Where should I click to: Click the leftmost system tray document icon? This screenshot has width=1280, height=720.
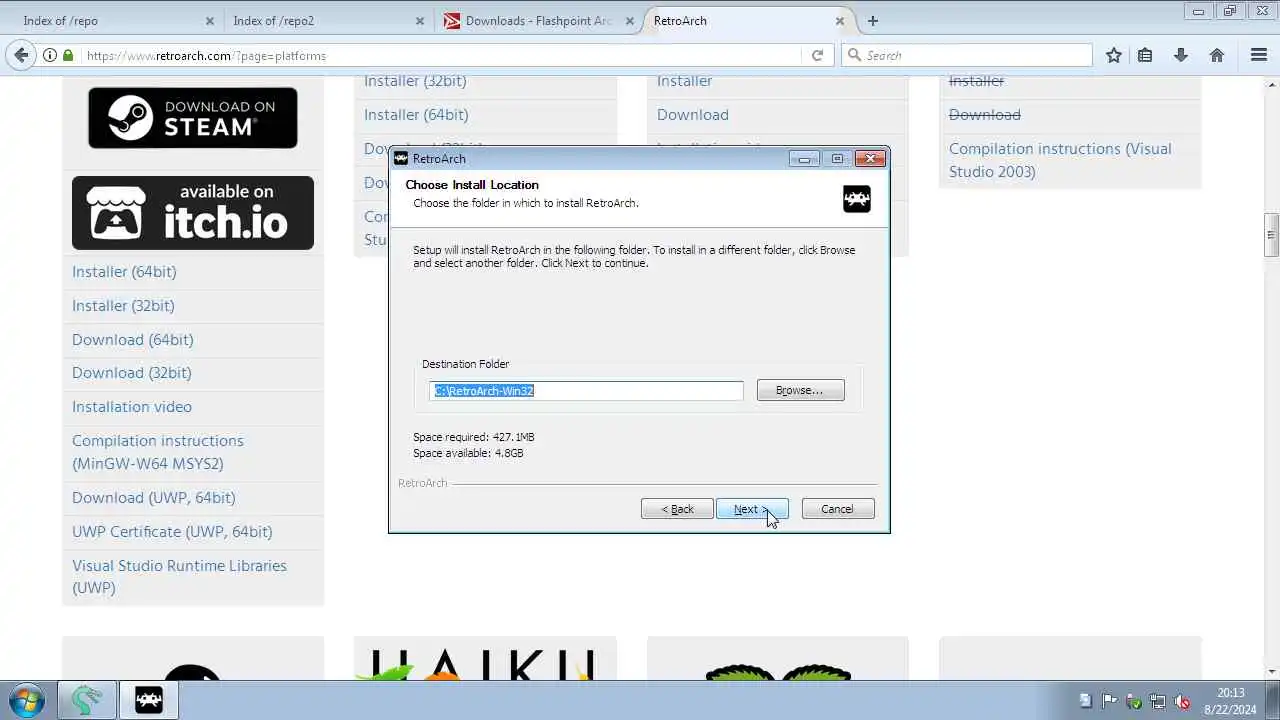point(1085,701)
